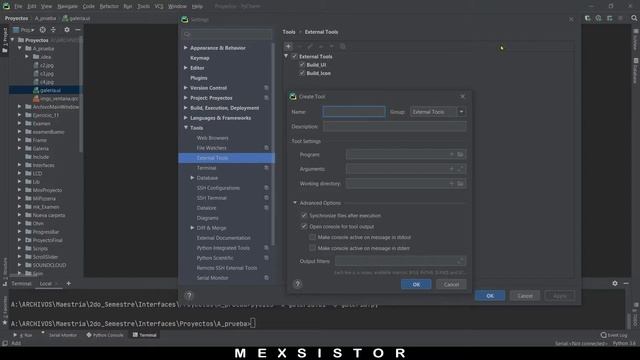
Task: Open the VCS menu
Action: pos(159,7)
